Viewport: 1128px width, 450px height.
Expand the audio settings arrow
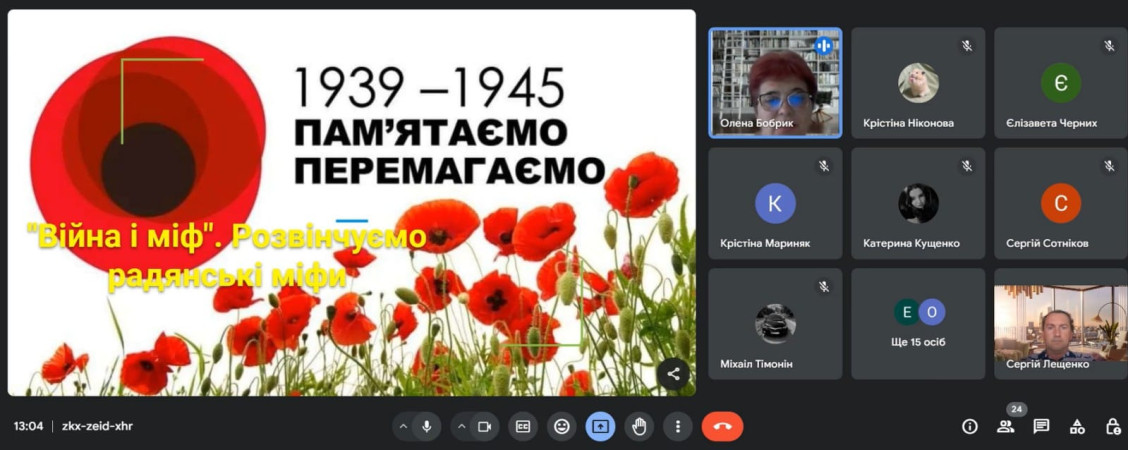(x=404, y=426)
